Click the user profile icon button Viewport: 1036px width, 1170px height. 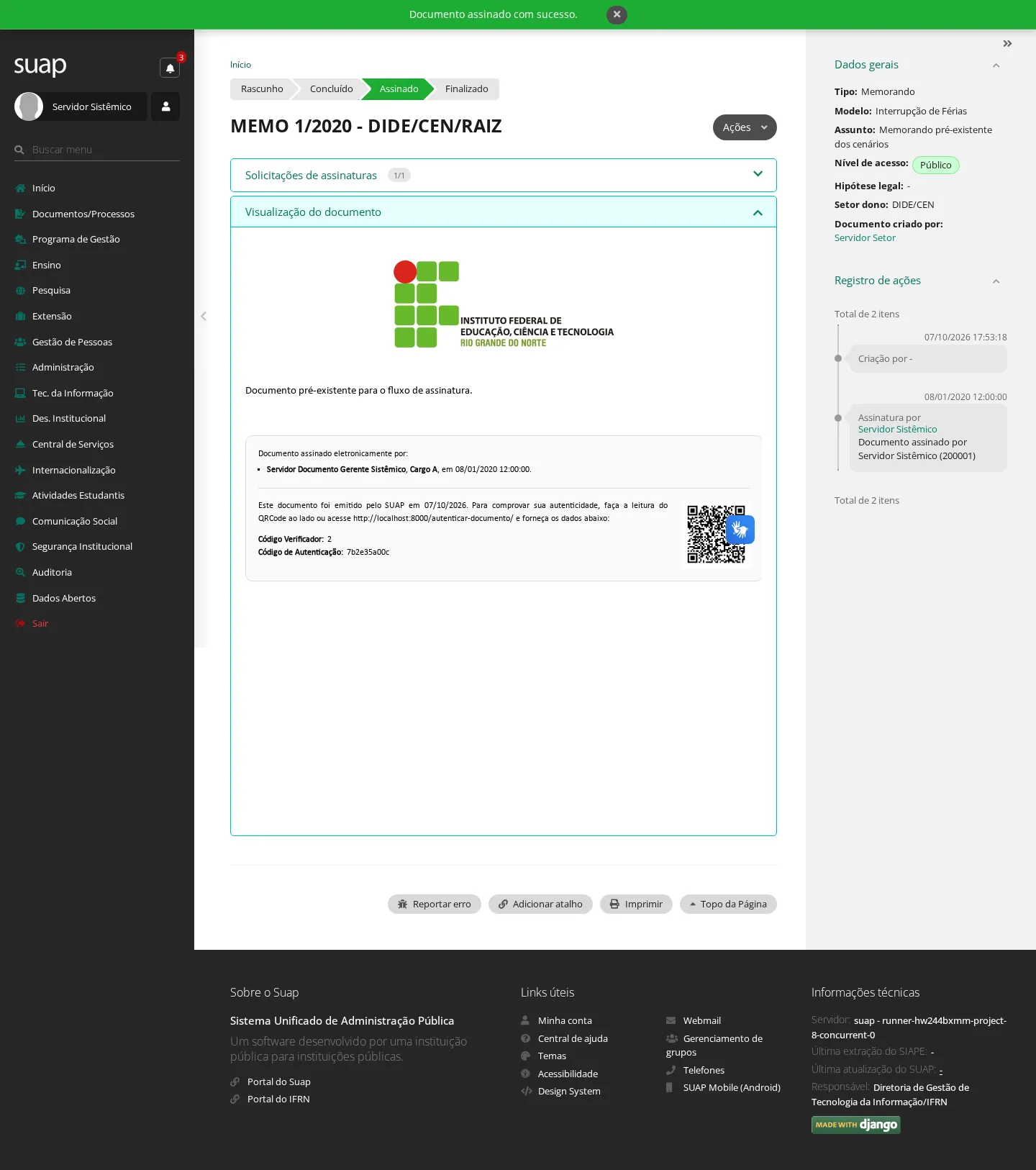point(165,106)
